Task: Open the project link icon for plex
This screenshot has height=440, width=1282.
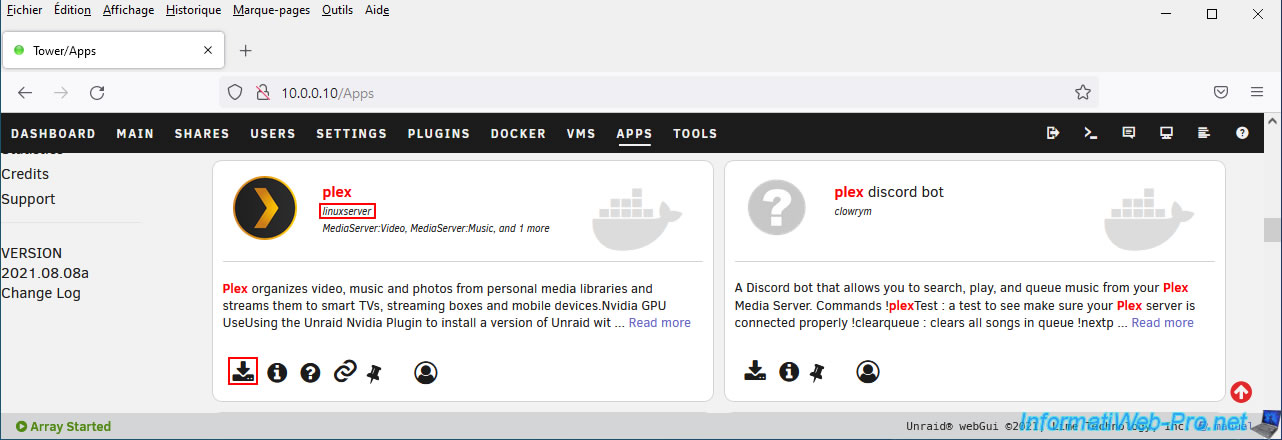Action: click(344, 372)
